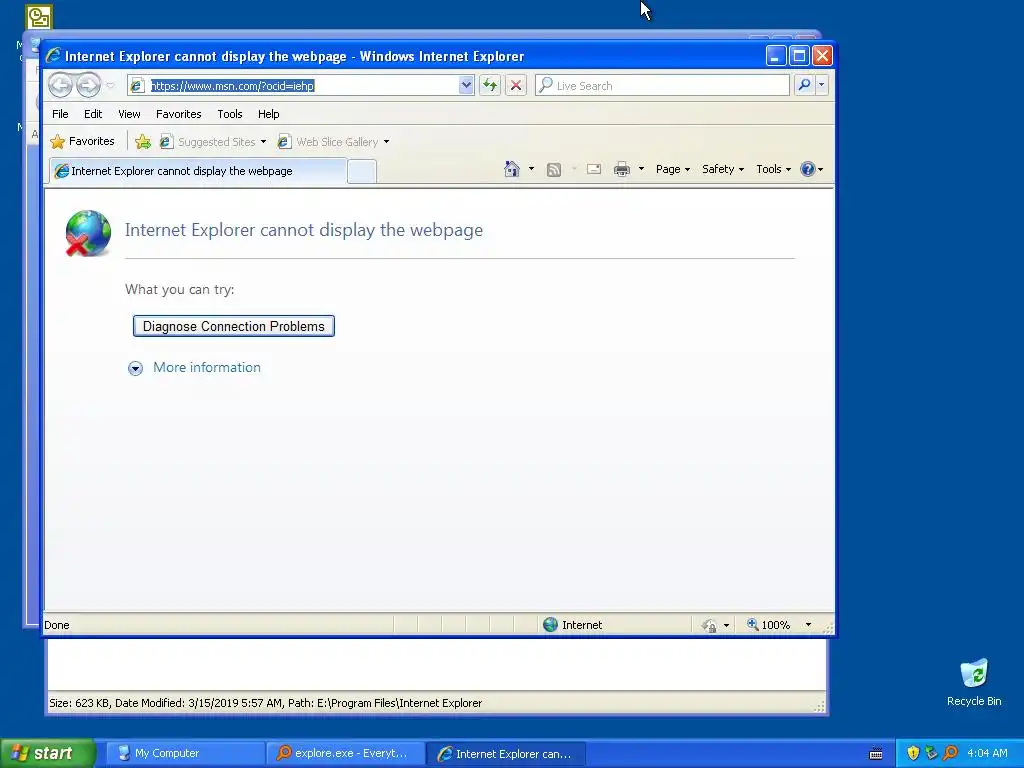Click the Back navigation arrow
The width and height of the screenshot is (1024, 768).
pyautogui.click(x=60, y=85)
